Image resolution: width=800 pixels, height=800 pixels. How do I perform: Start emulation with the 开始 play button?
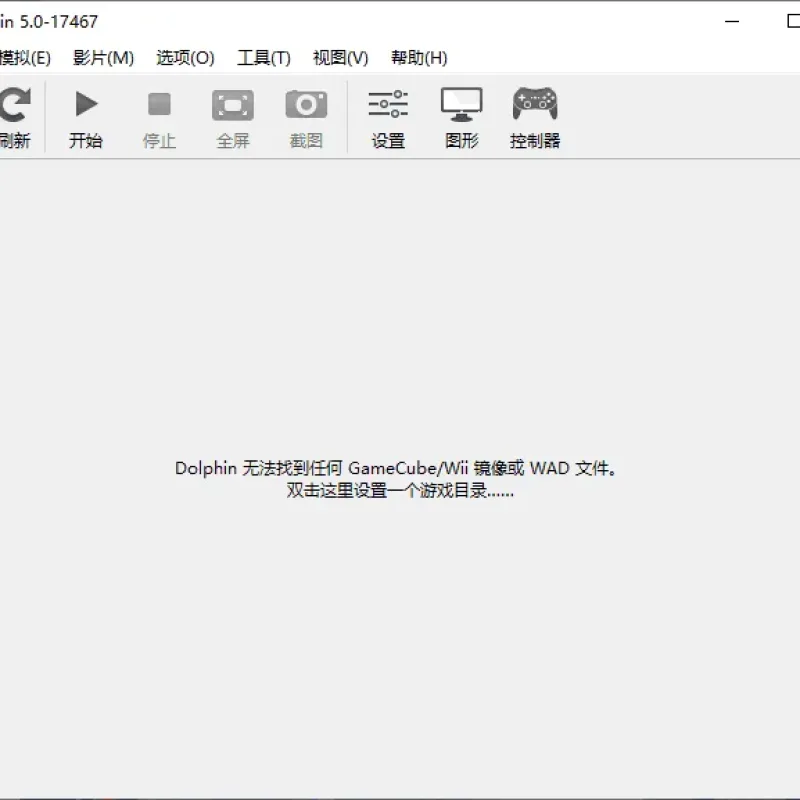(x=86, y=104)
